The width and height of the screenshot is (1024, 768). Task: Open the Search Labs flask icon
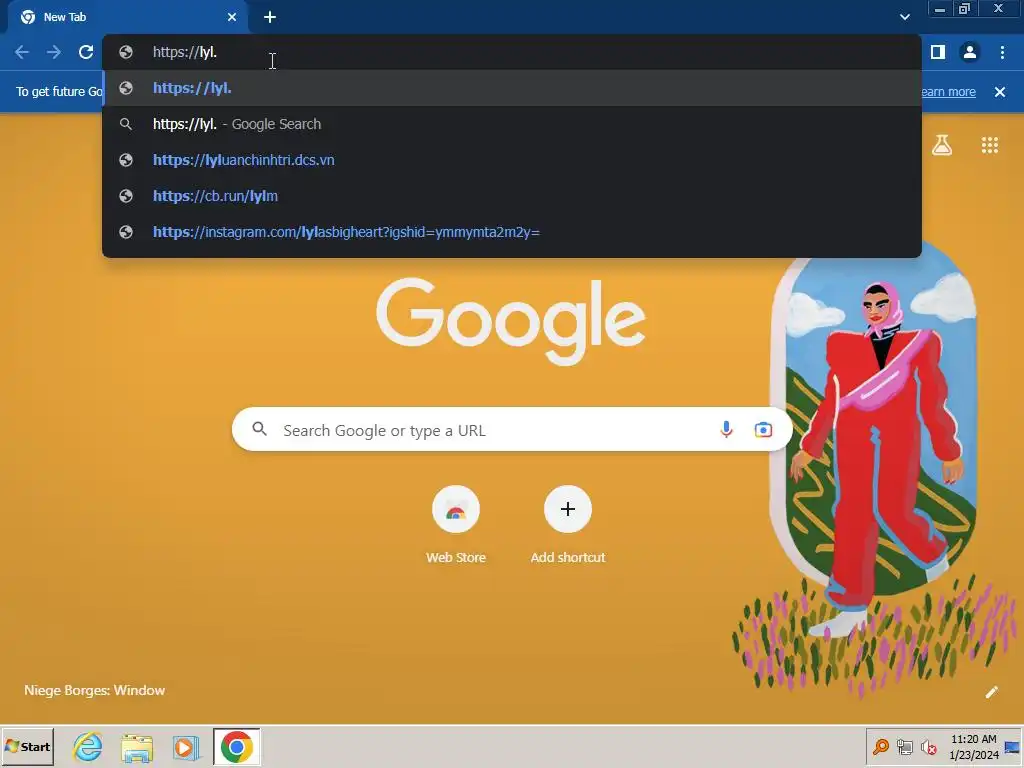(942, 145)
